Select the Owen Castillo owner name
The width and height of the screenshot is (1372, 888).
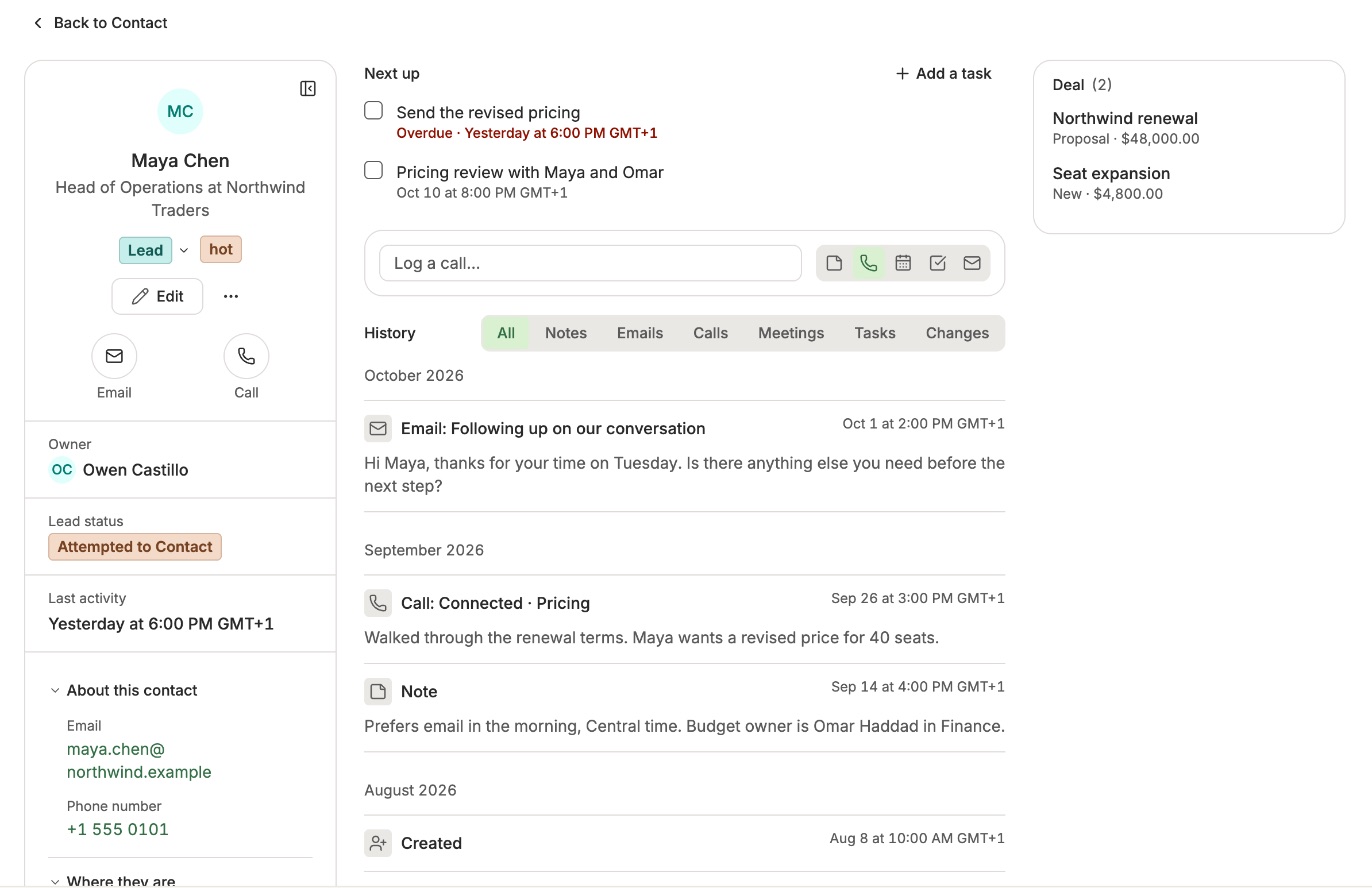(x=136, y=470)
